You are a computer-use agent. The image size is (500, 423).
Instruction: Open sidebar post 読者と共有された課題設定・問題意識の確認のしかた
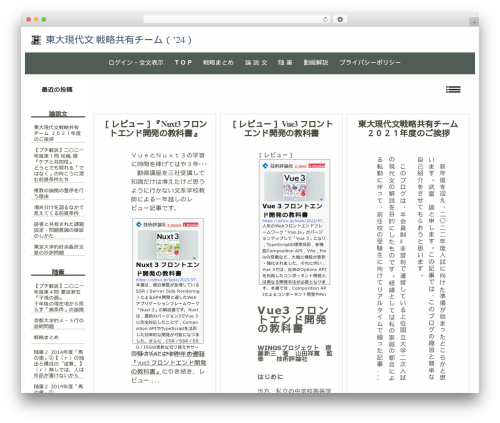[59, 230]
